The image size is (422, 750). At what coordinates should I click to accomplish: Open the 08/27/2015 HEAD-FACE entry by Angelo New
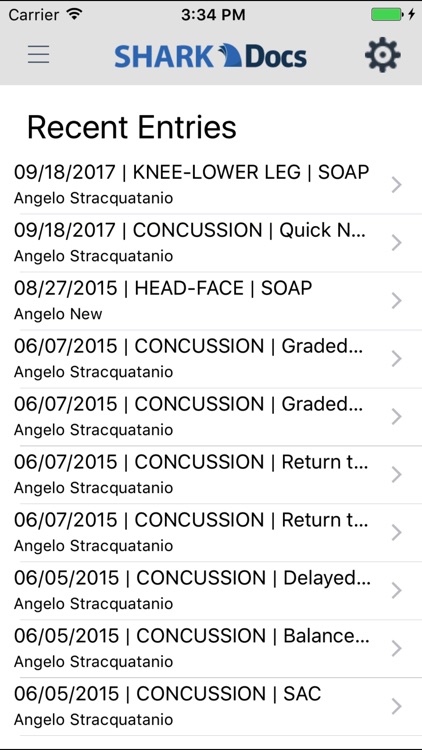[x=211, y=301]
